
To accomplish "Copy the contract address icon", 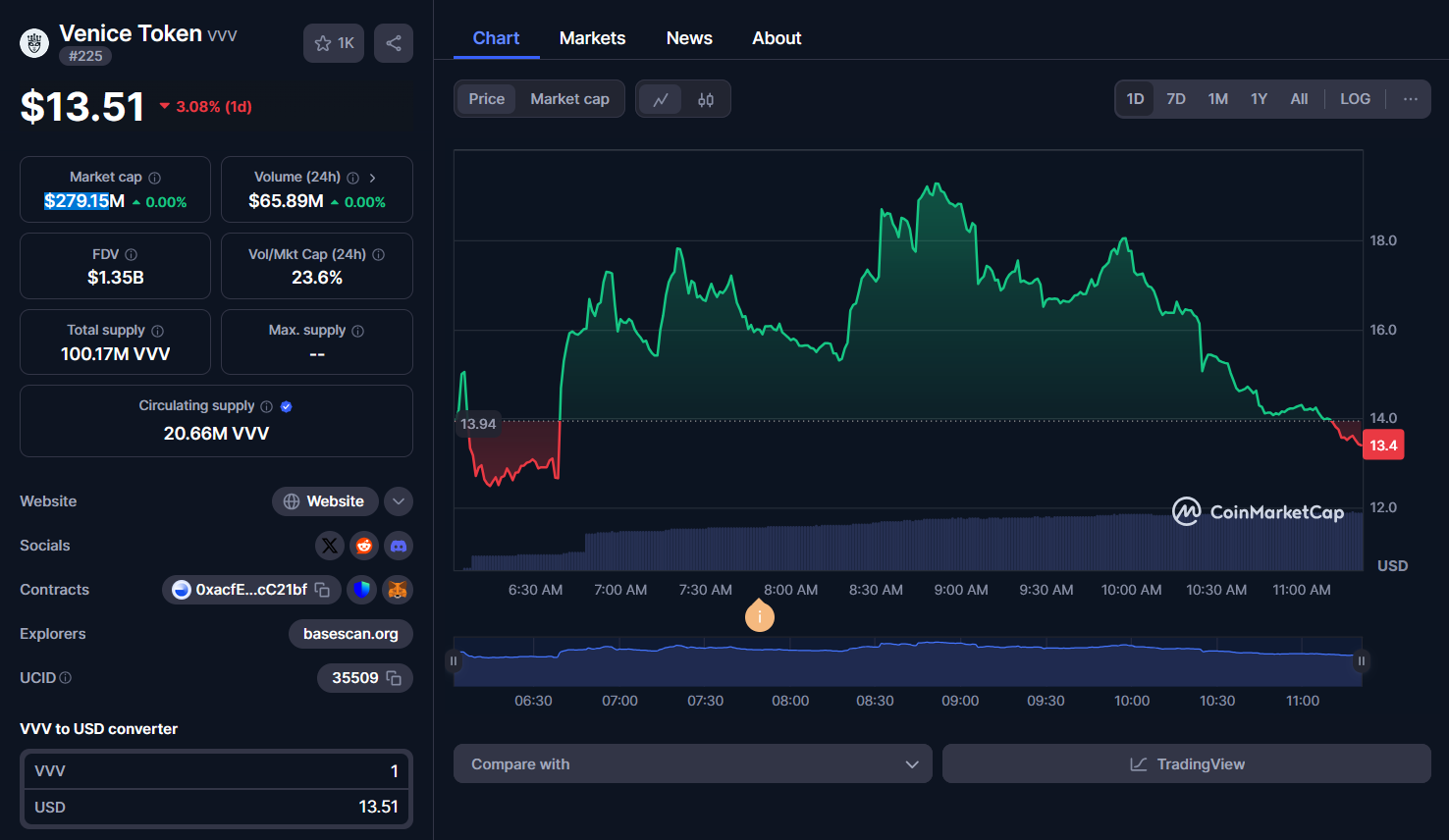I will click(x=324, y=590).
